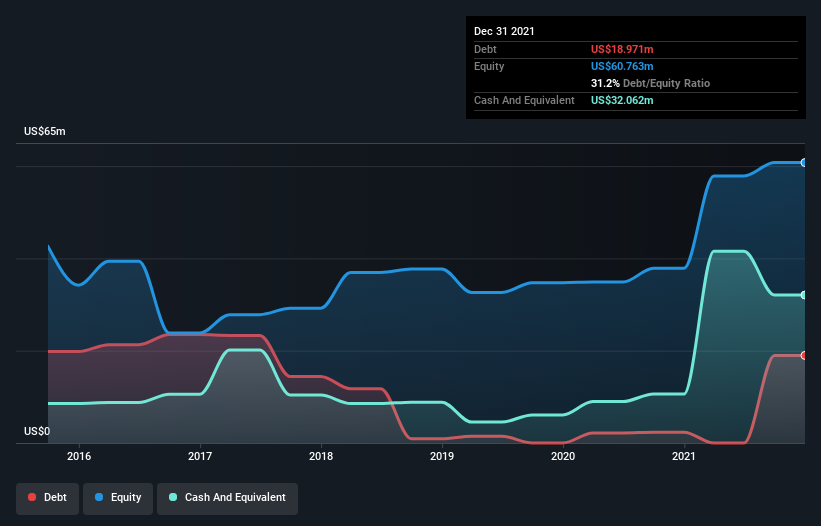Click the 2017 x-axis label
This screenshot has height=526, width=821.
click(x=200, y=456)
